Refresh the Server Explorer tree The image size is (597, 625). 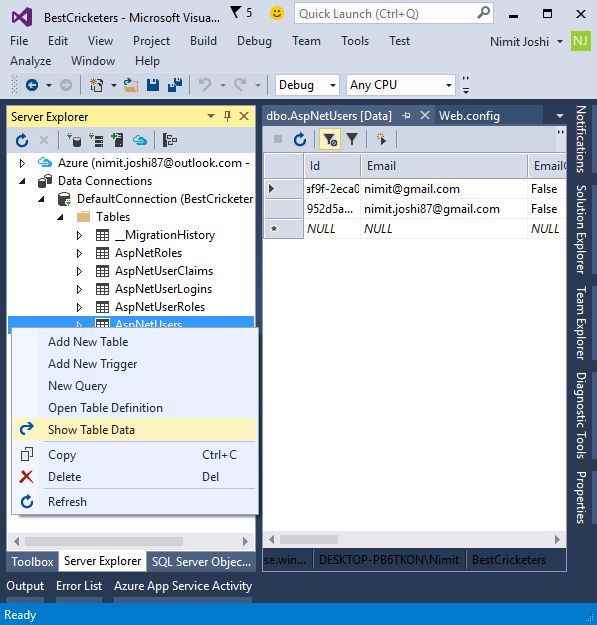pyautogui.click(x=22, y=140)
